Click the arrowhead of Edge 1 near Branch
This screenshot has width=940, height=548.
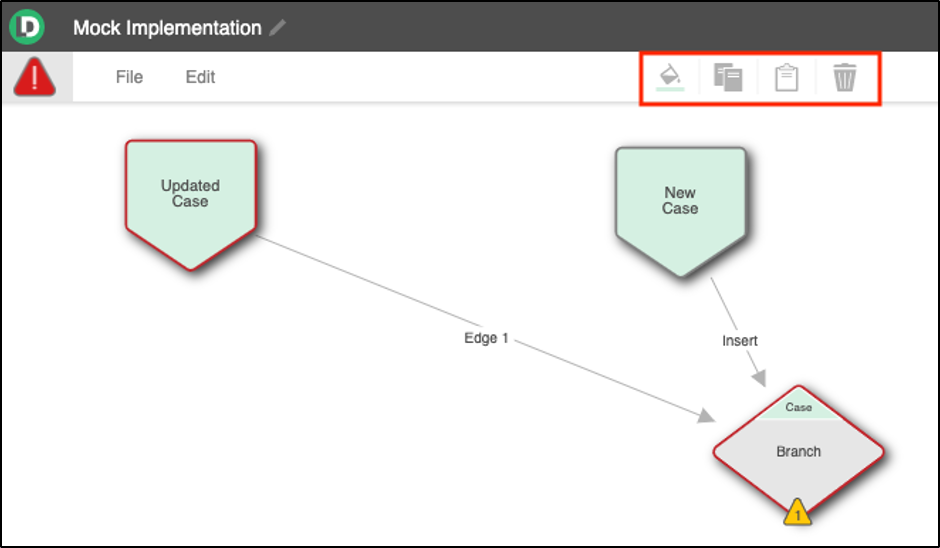click(x=706, y=415)
